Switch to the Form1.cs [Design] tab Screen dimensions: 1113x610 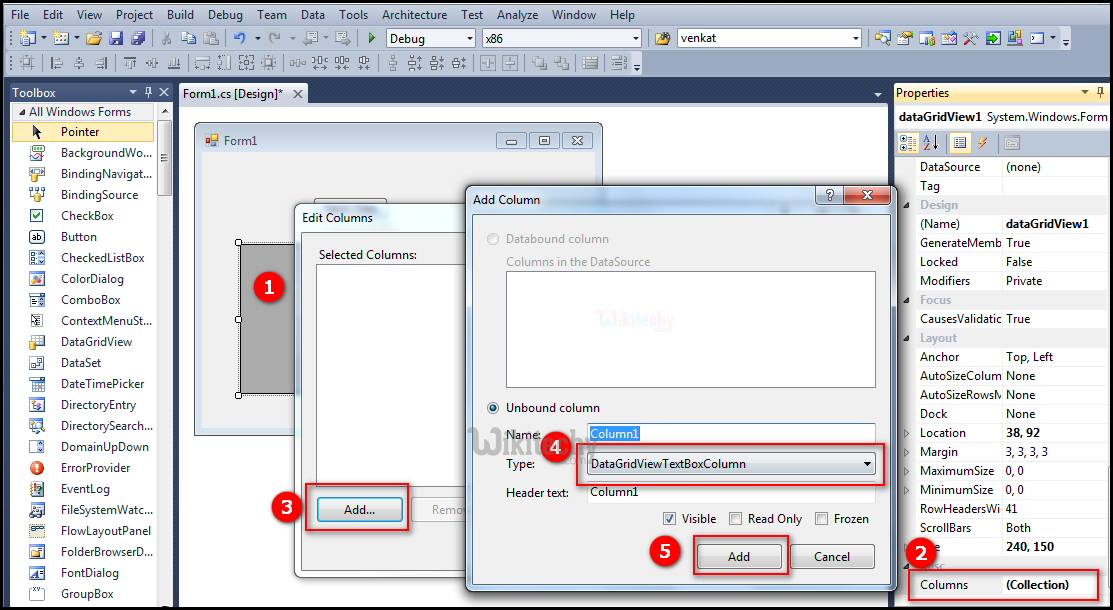pos(232,93)
